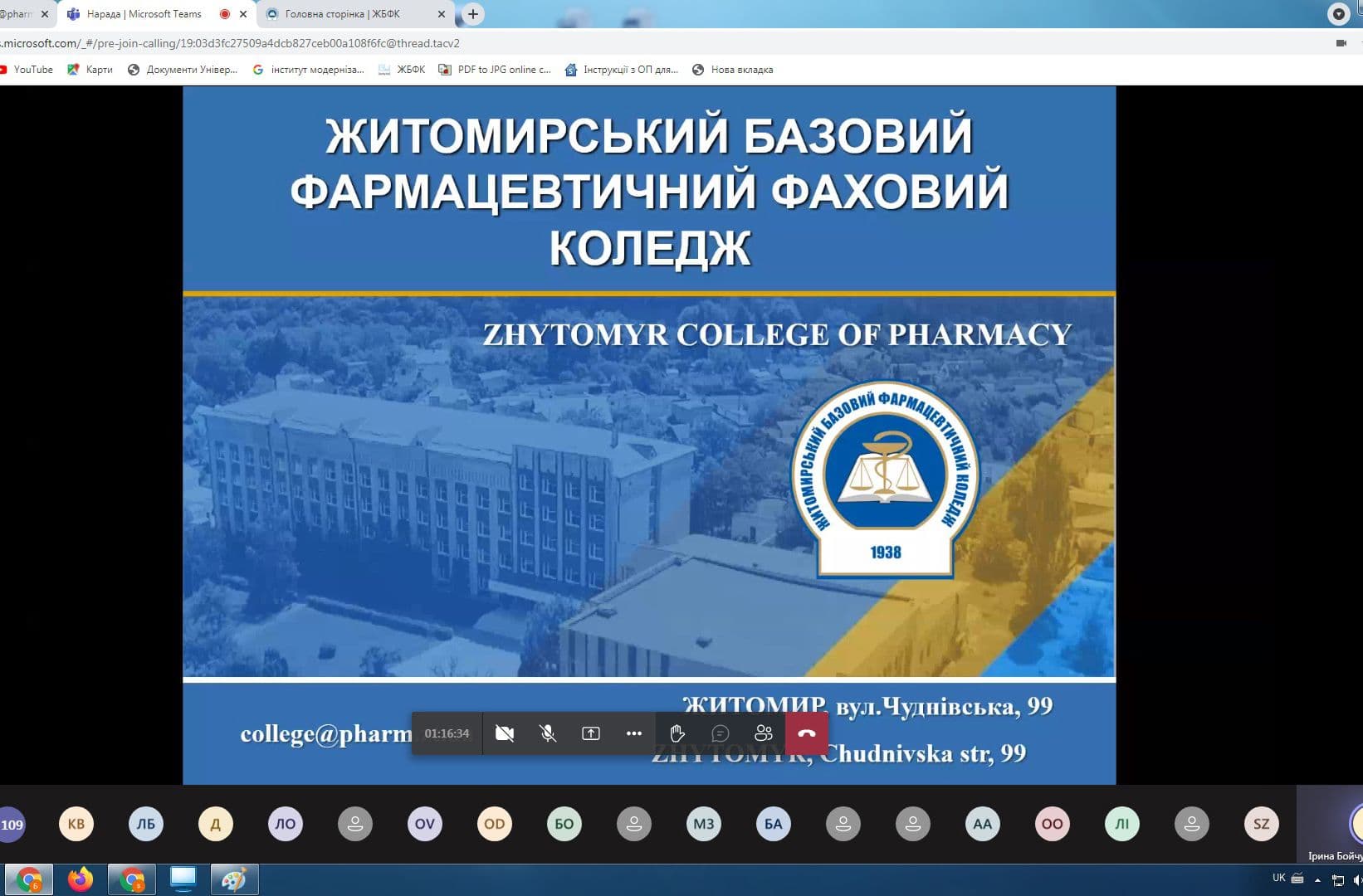Image resolution: width=1363 pixels, height=896 pixels.
Task: Select participant avatar ЛІ
Action: point(1122,824)
